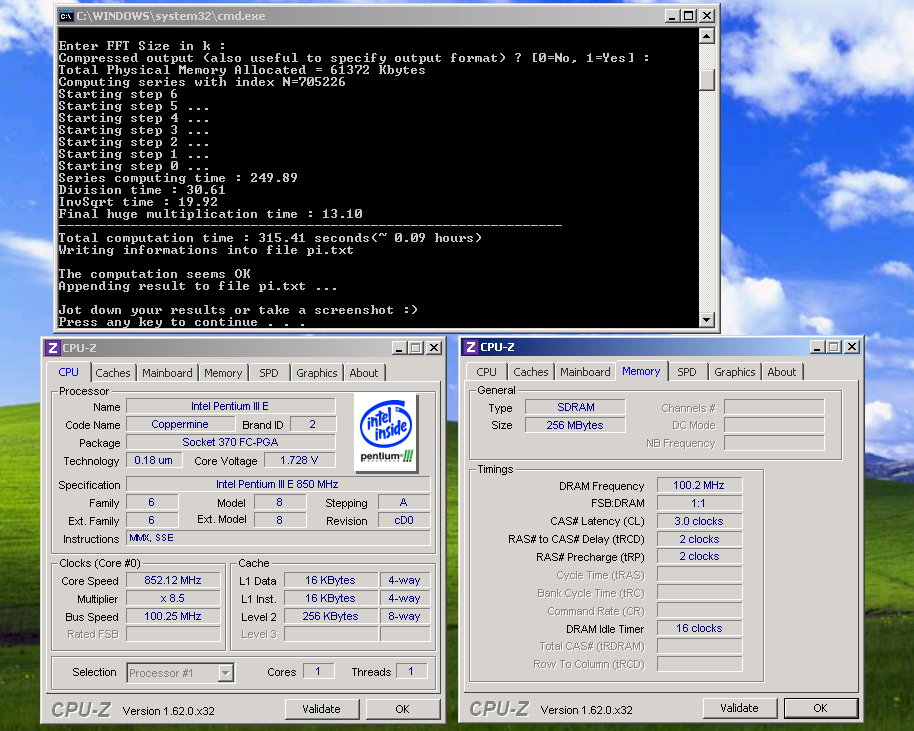
Task: Click the cmd window scrollbar thumb
Action: (x=706, y=80)
